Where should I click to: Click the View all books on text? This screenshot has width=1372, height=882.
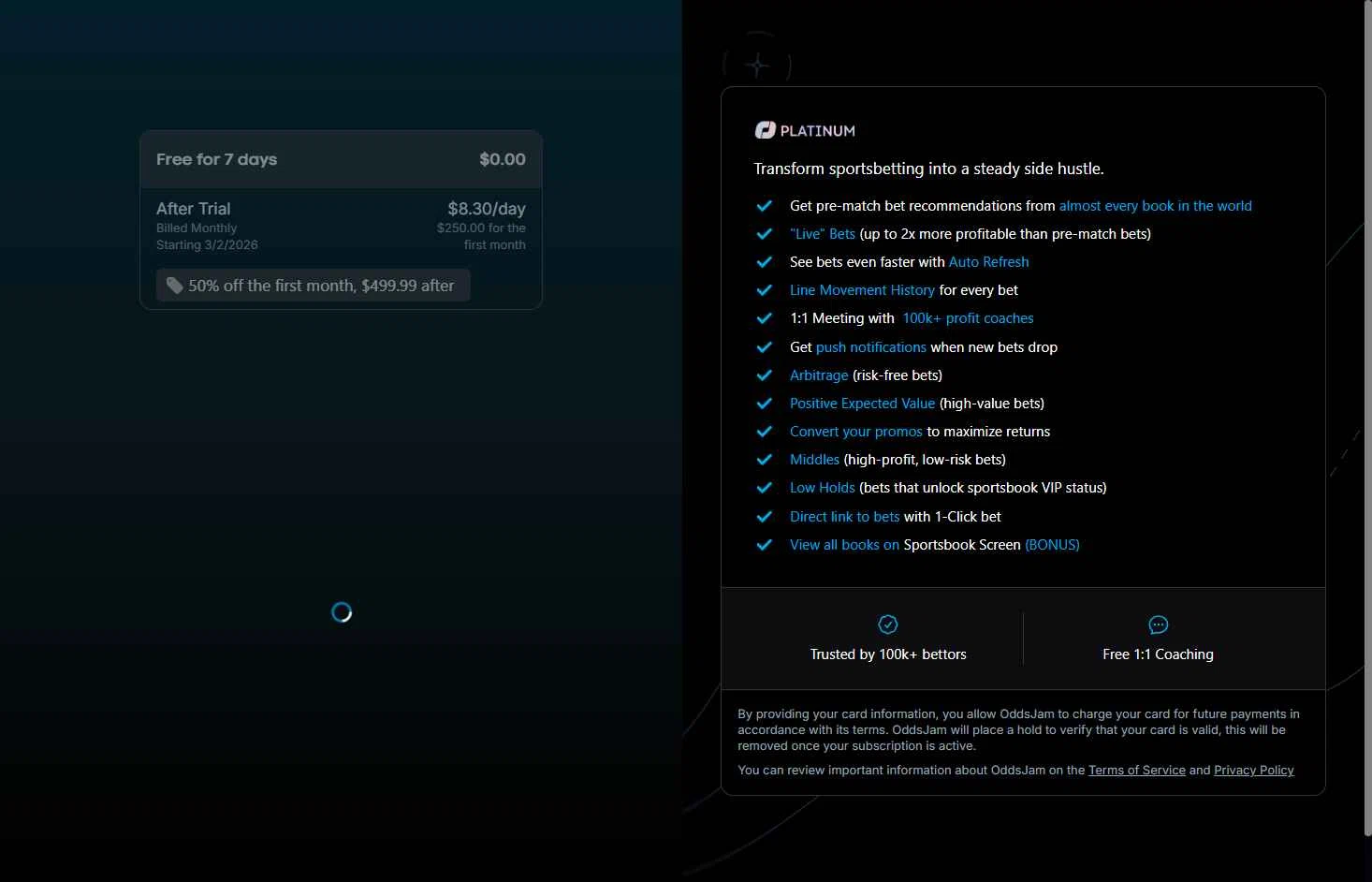pos(844,545)
